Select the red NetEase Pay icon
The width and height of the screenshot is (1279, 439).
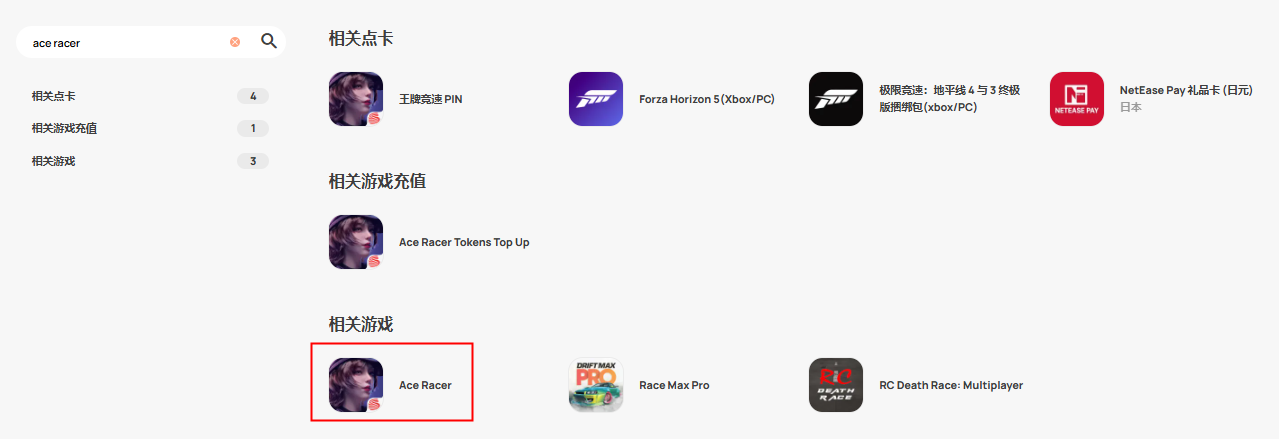tap(1077, 99)
